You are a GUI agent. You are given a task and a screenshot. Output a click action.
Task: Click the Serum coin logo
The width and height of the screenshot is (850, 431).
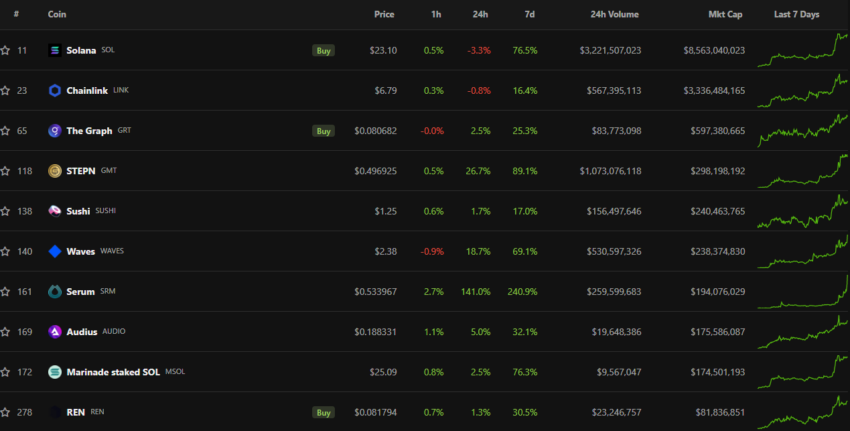coord(55,292)
